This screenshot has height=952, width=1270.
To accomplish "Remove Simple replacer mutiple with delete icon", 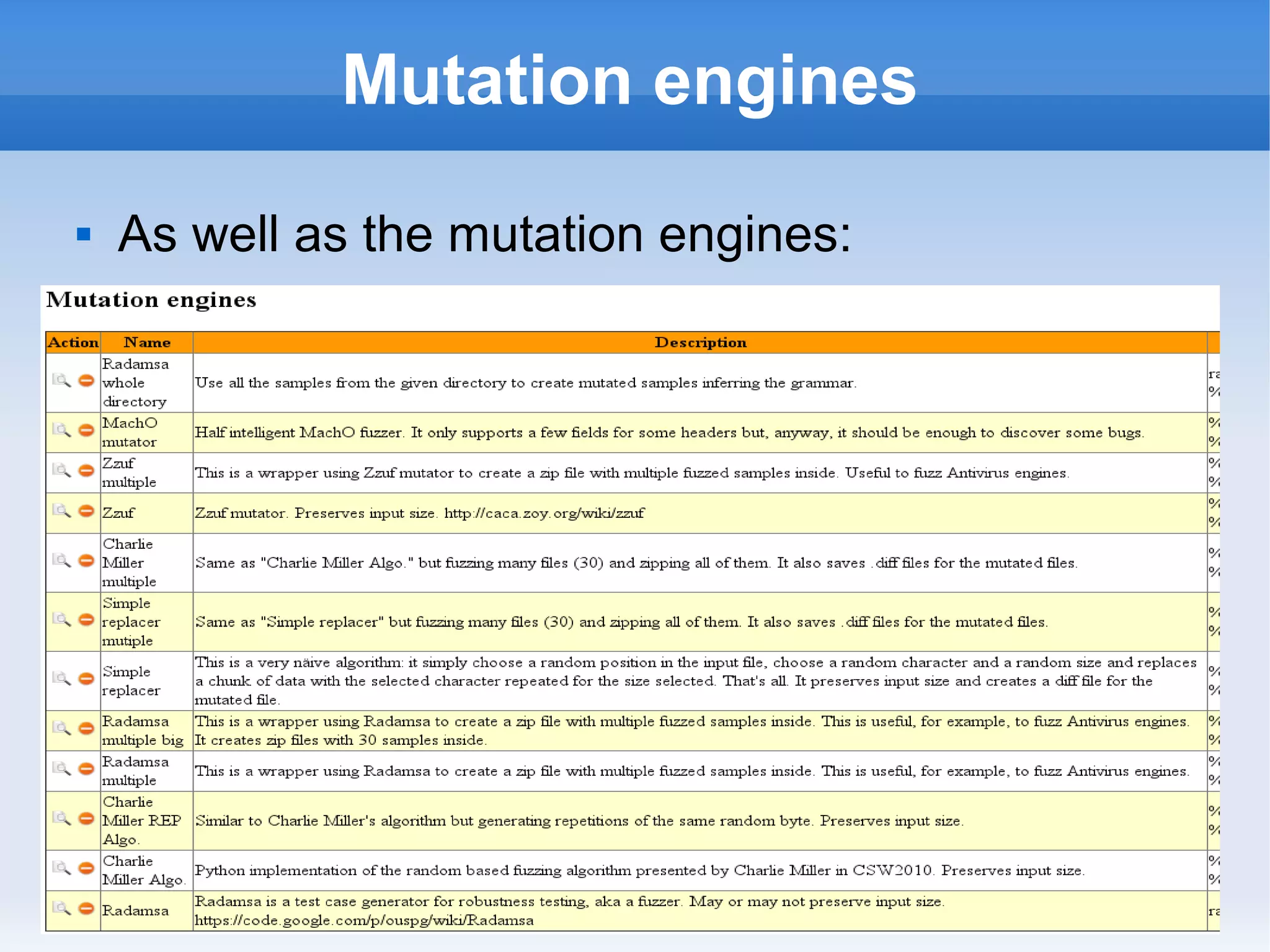I will 86,620.
